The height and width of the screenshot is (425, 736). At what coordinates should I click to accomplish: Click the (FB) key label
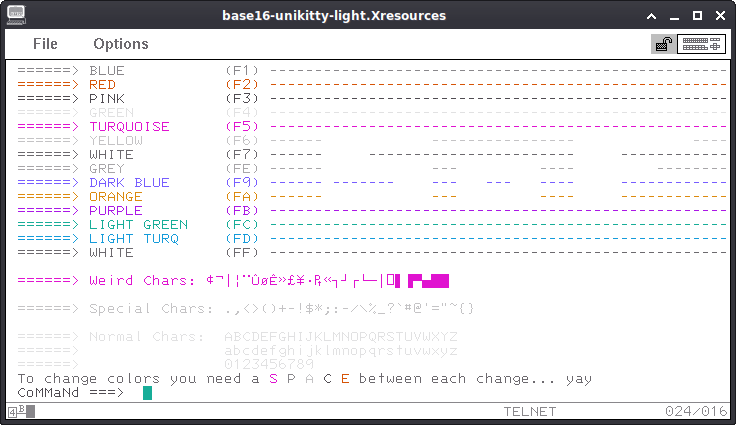click(242, 210)
